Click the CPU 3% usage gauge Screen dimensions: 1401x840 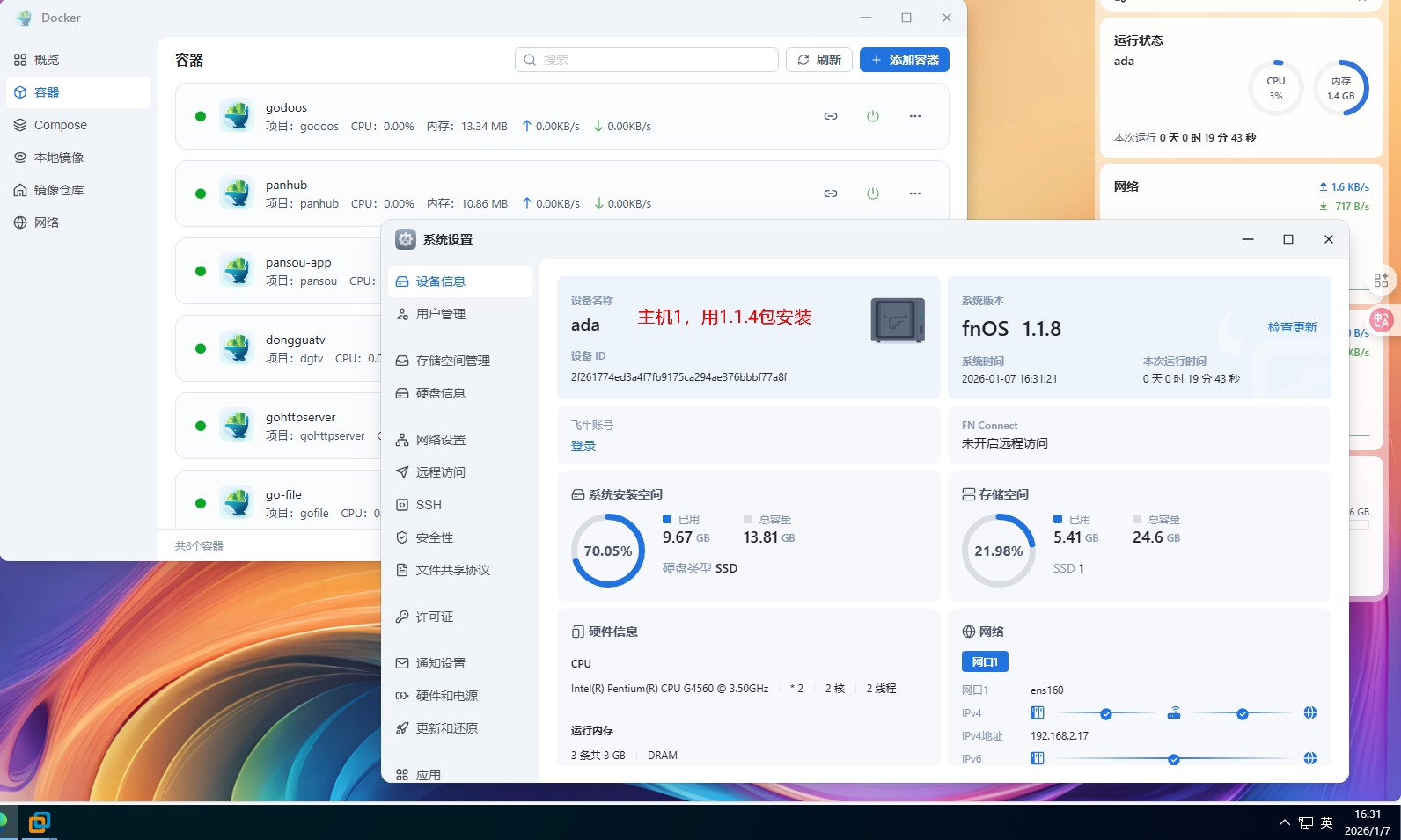[1276, 88]
